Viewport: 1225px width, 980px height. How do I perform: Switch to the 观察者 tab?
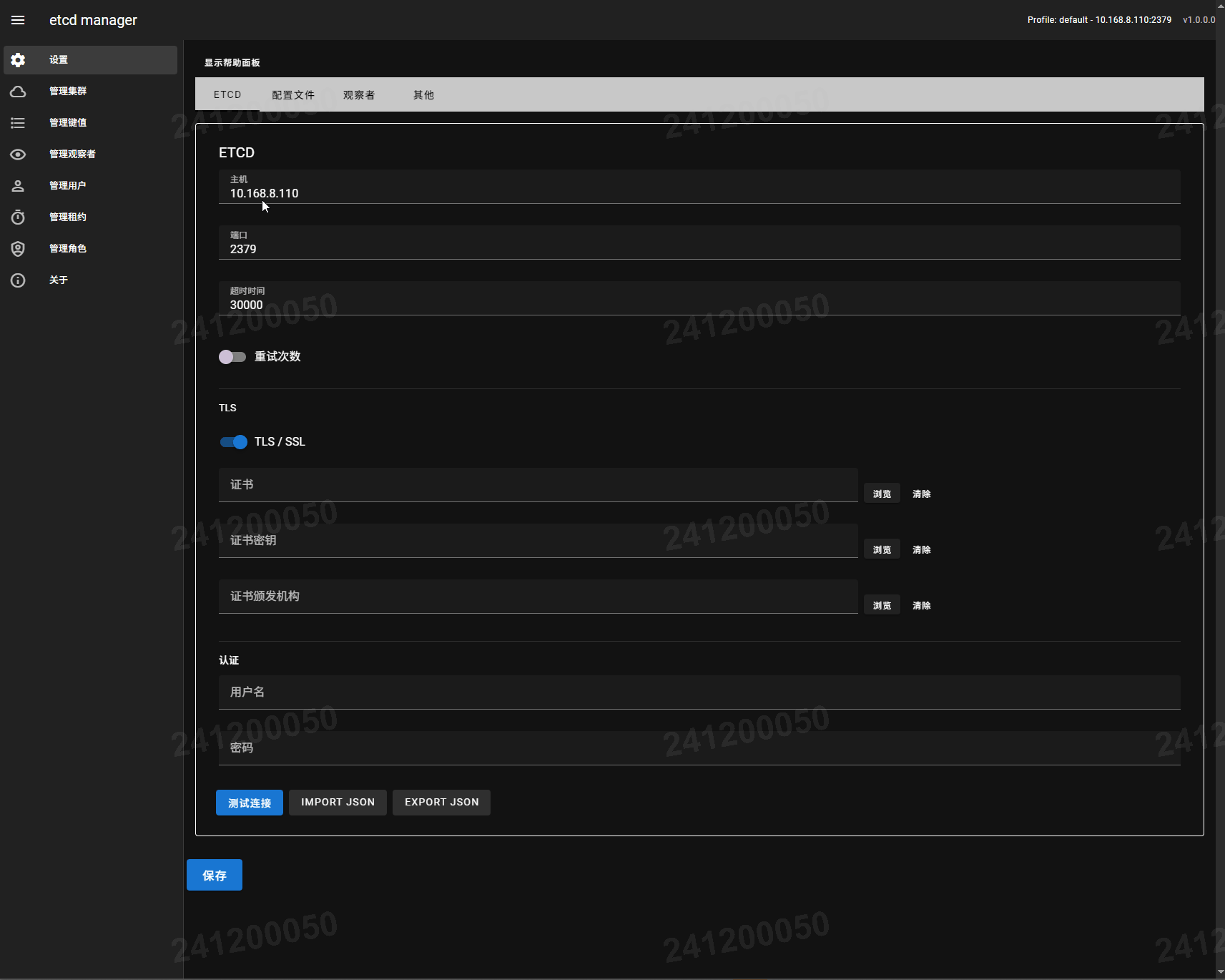click(359, 94)
